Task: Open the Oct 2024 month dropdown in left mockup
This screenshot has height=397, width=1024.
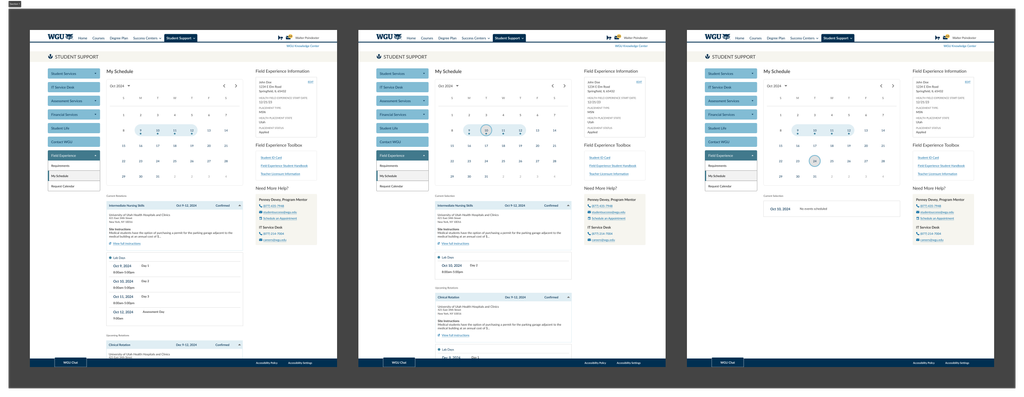Action: [120, 86]
